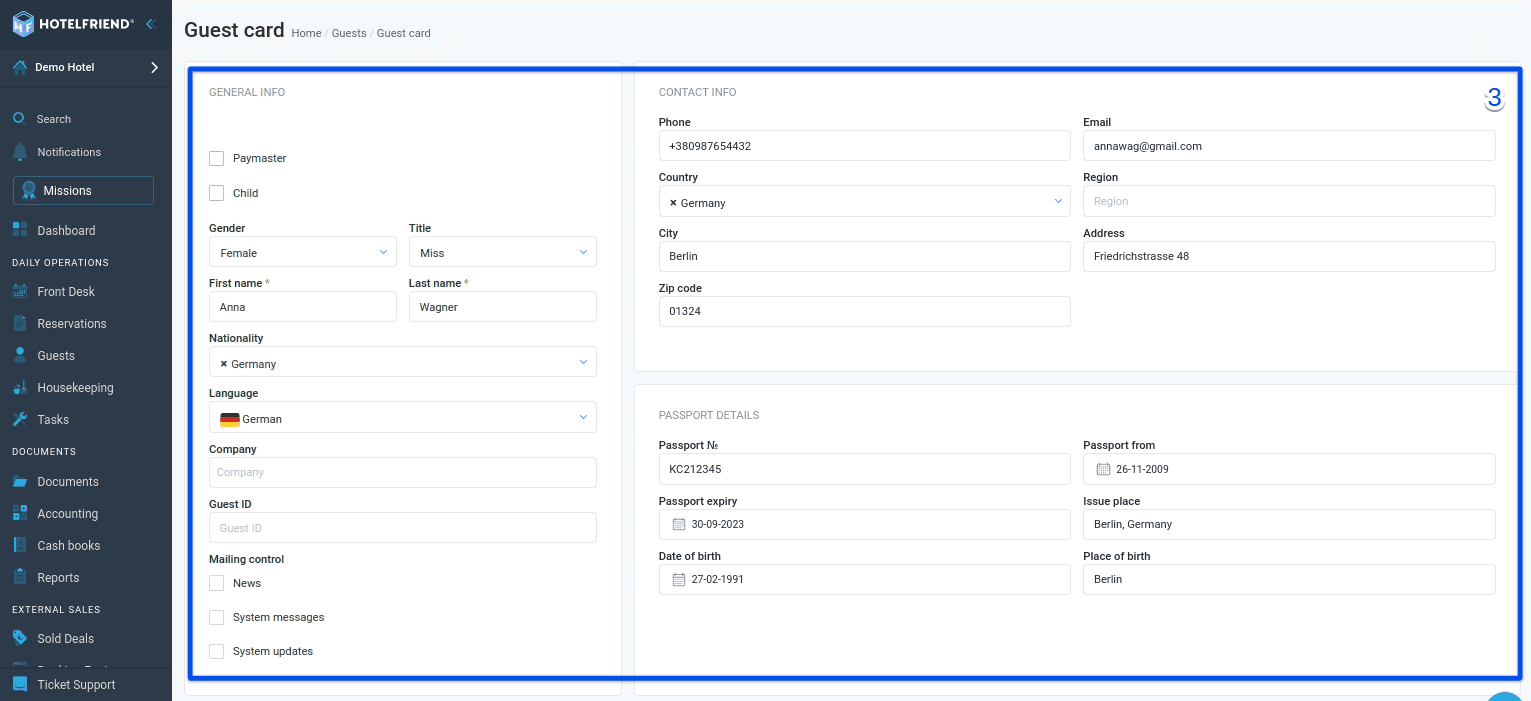This screenshot has height=701, width=1531.
Task: Click the empty Company field
Action: [403, 472]
